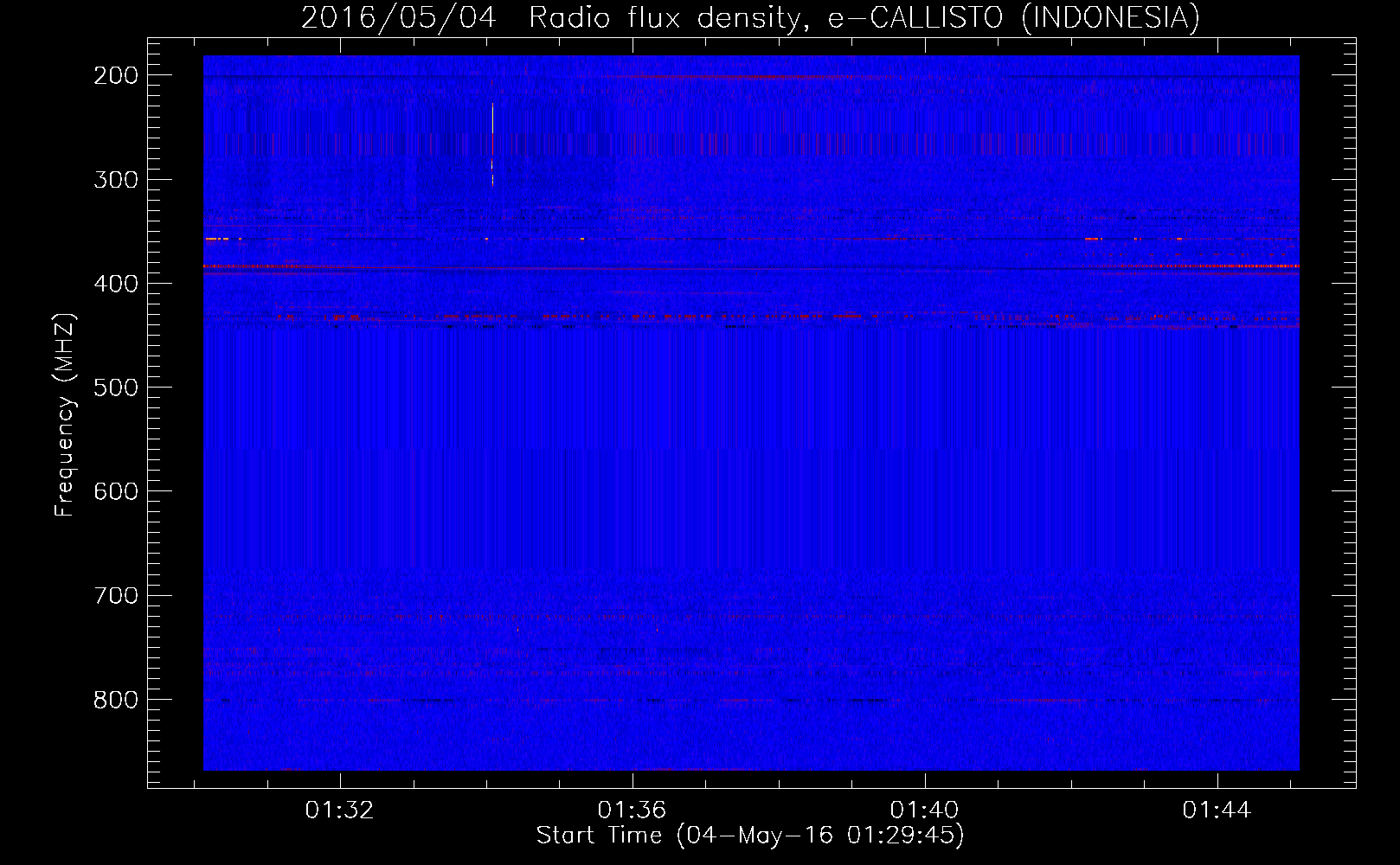Click the 01:36 time tick label
The width and height of the screenshot is (1400, 865).
(x=633, y=810)
